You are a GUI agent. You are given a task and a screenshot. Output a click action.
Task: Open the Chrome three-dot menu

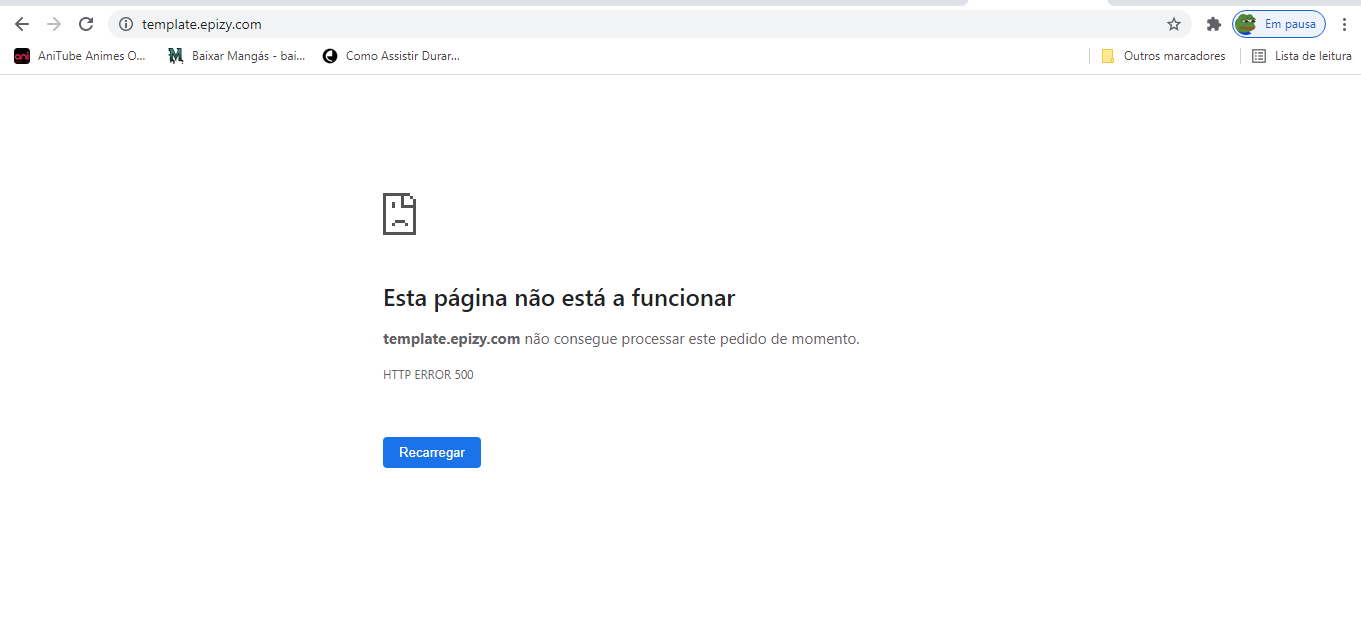click(x=1344, y=24)
